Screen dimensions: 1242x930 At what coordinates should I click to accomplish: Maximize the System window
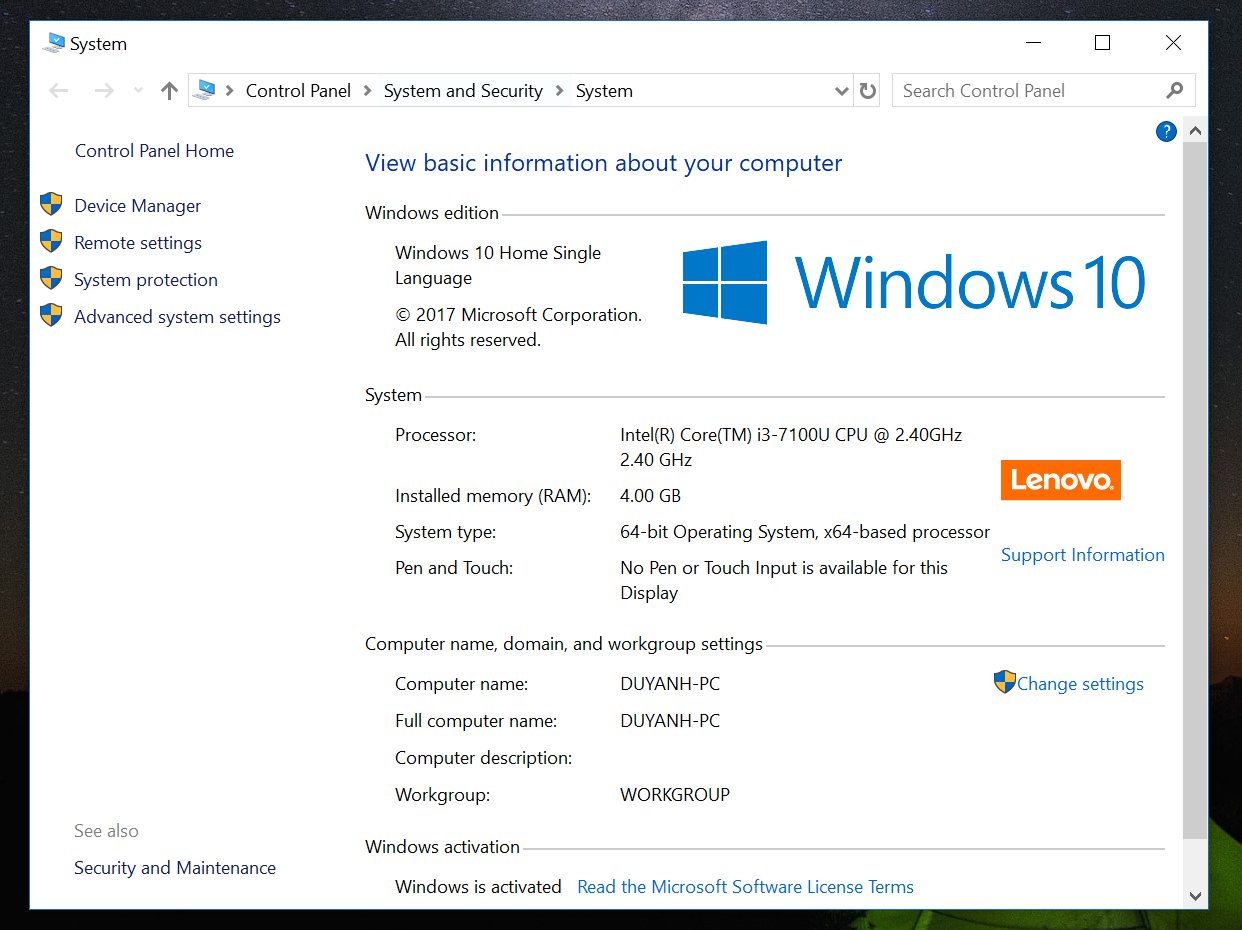tap(1103, 43)
